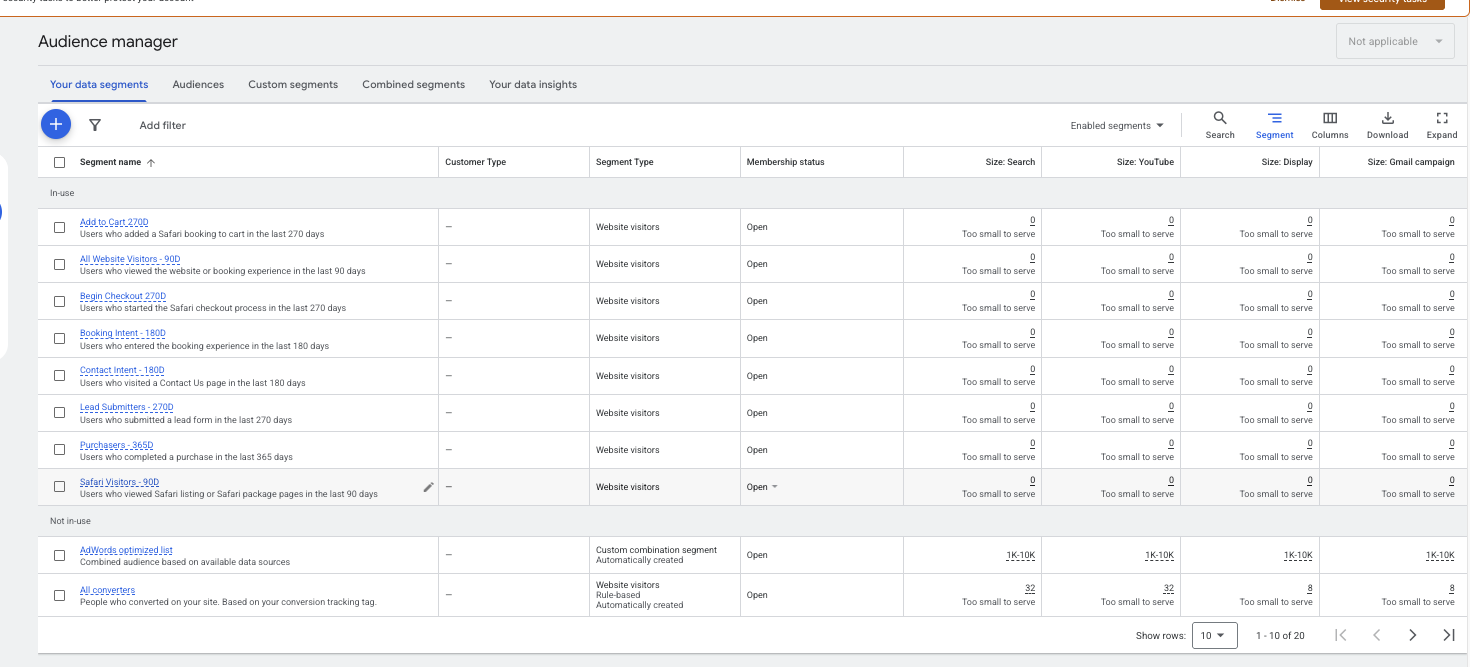The image size is (1470, 667).
Task: Open the Your data insights tab
Action: point(533,85)
